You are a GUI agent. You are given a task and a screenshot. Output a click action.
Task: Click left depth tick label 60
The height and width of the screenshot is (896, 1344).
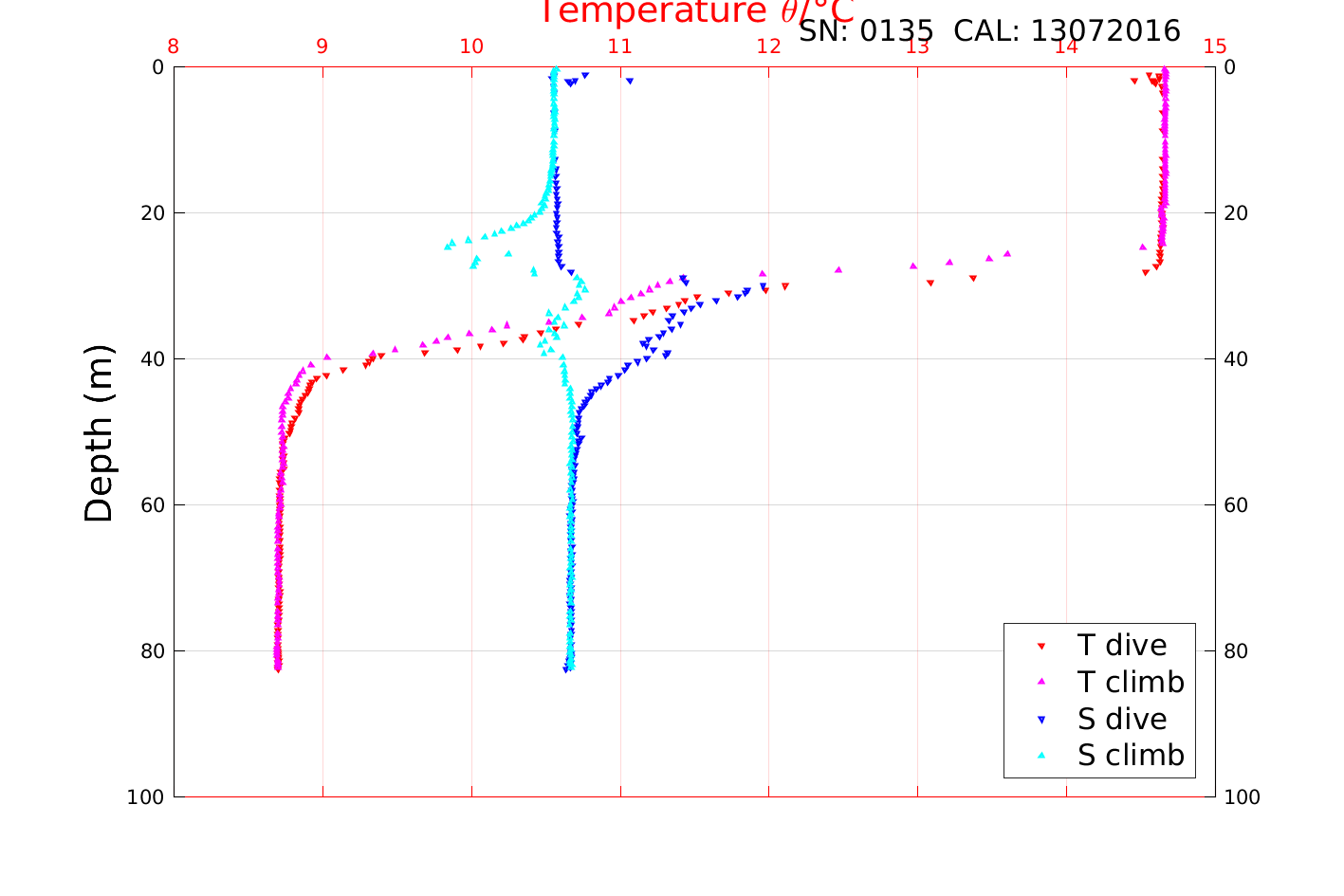coord(152,505)
